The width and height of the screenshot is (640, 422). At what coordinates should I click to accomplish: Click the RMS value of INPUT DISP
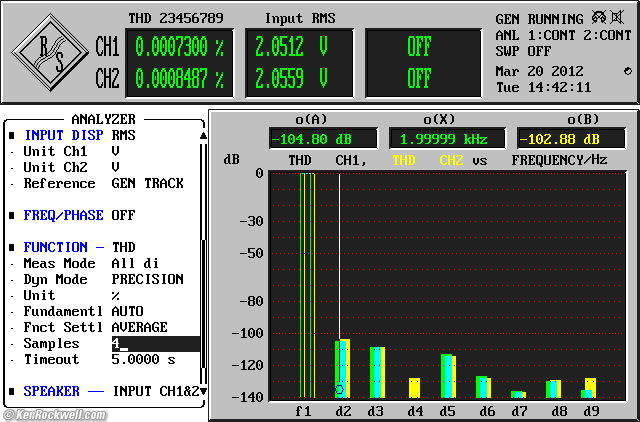click(123, 135)
